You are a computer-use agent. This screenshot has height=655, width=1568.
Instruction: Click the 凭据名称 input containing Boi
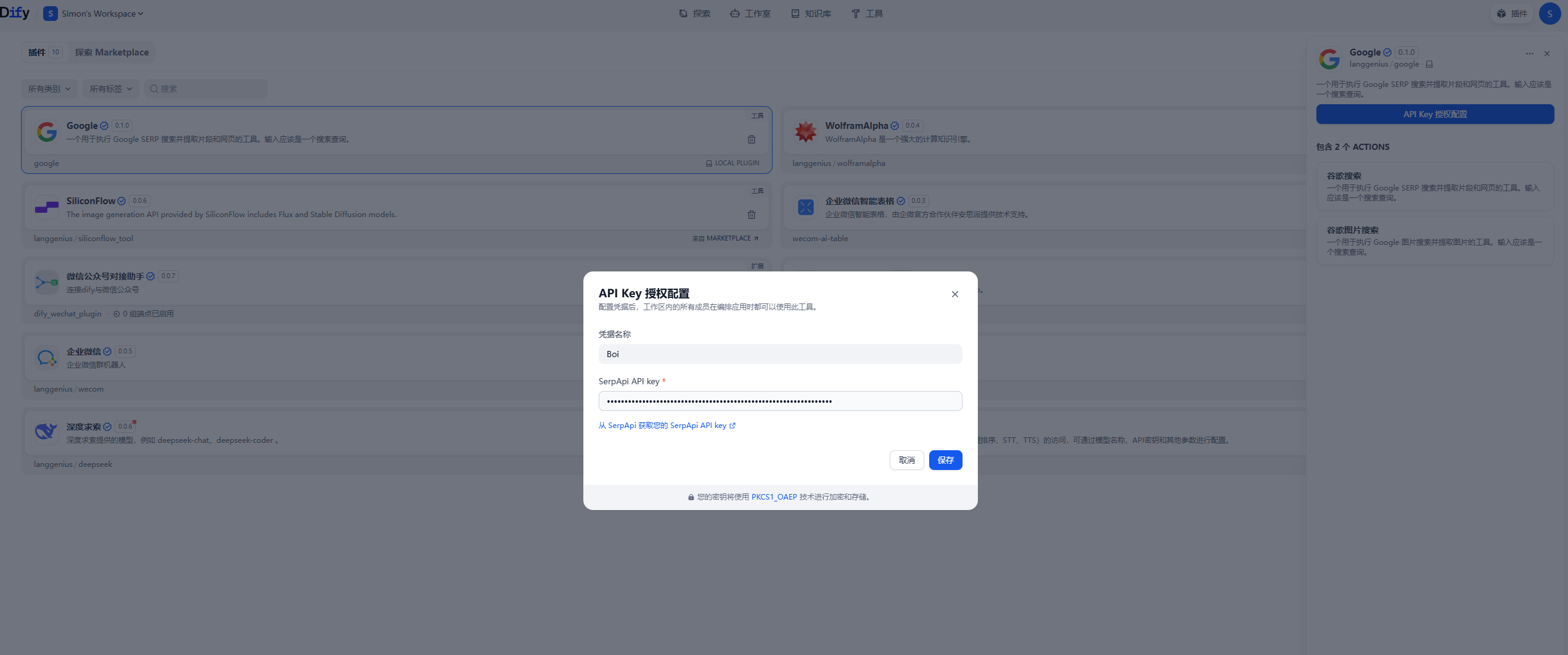tap(779, 353)
